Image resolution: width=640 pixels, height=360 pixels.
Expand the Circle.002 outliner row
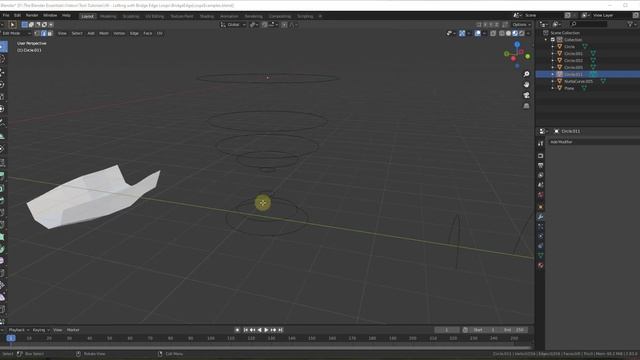553,60
